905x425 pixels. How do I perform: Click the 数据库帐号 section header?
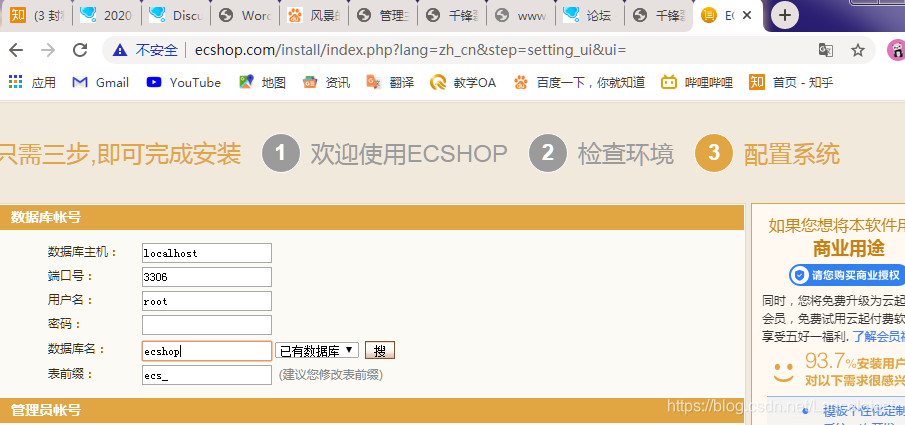click(372, 217)
